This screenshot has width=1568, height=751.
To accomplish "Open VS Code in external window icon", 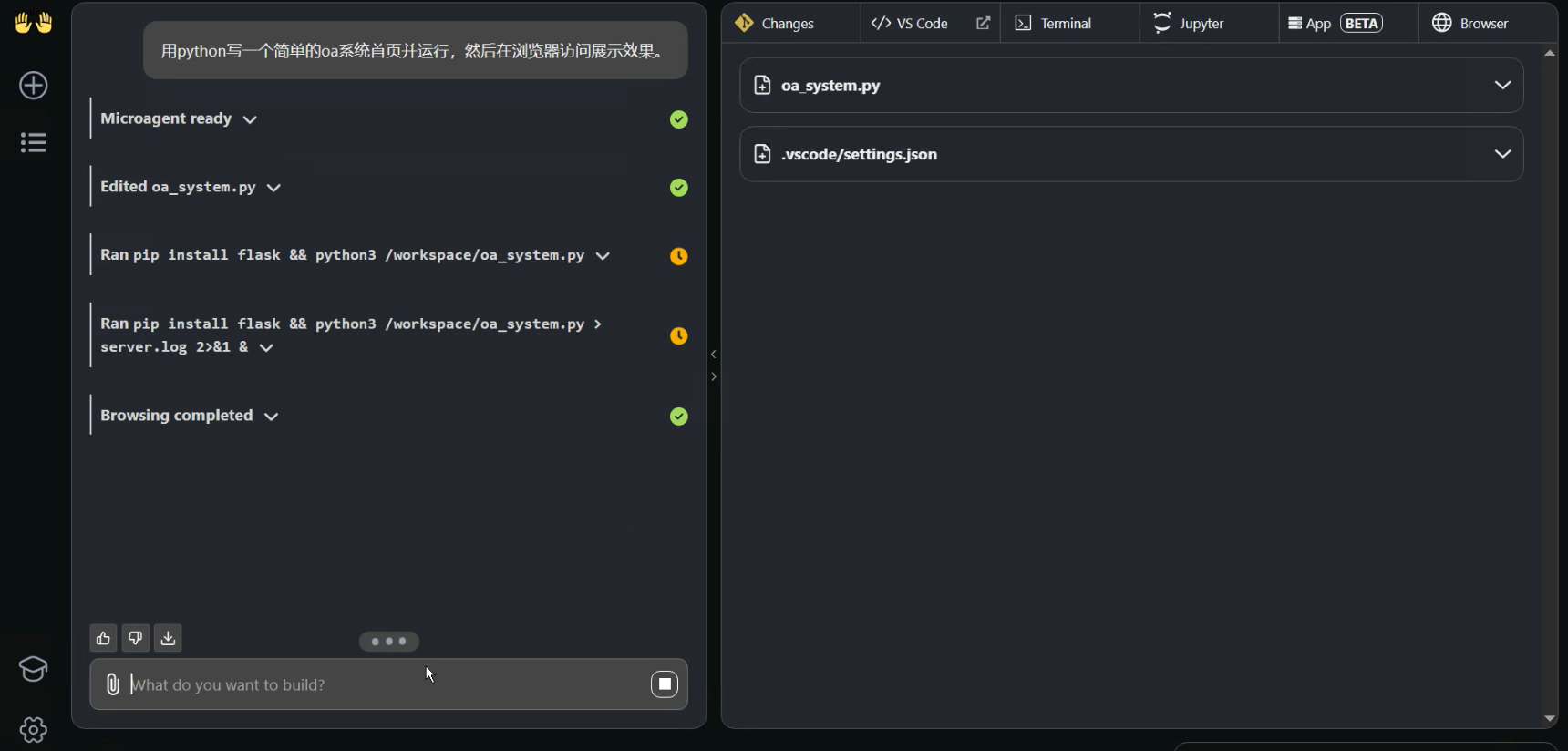I will (x=983, y=23).
